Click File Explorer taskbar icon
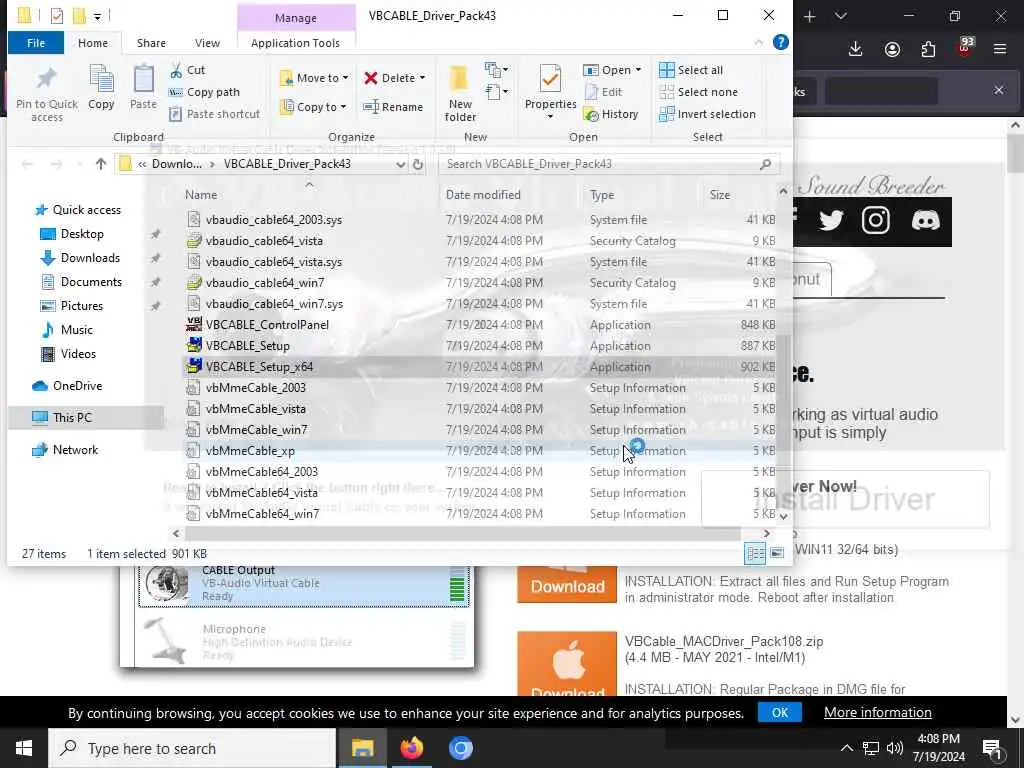The height and width of the screenshot is (768, 1024). [x=362, y=748]
